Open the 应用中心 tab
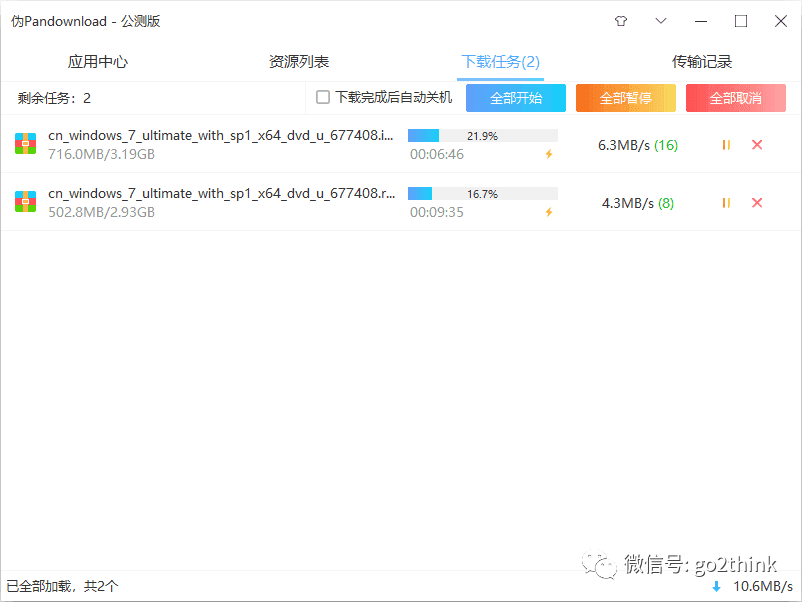Viewport: 802px width, 602px height. point(97,60)
